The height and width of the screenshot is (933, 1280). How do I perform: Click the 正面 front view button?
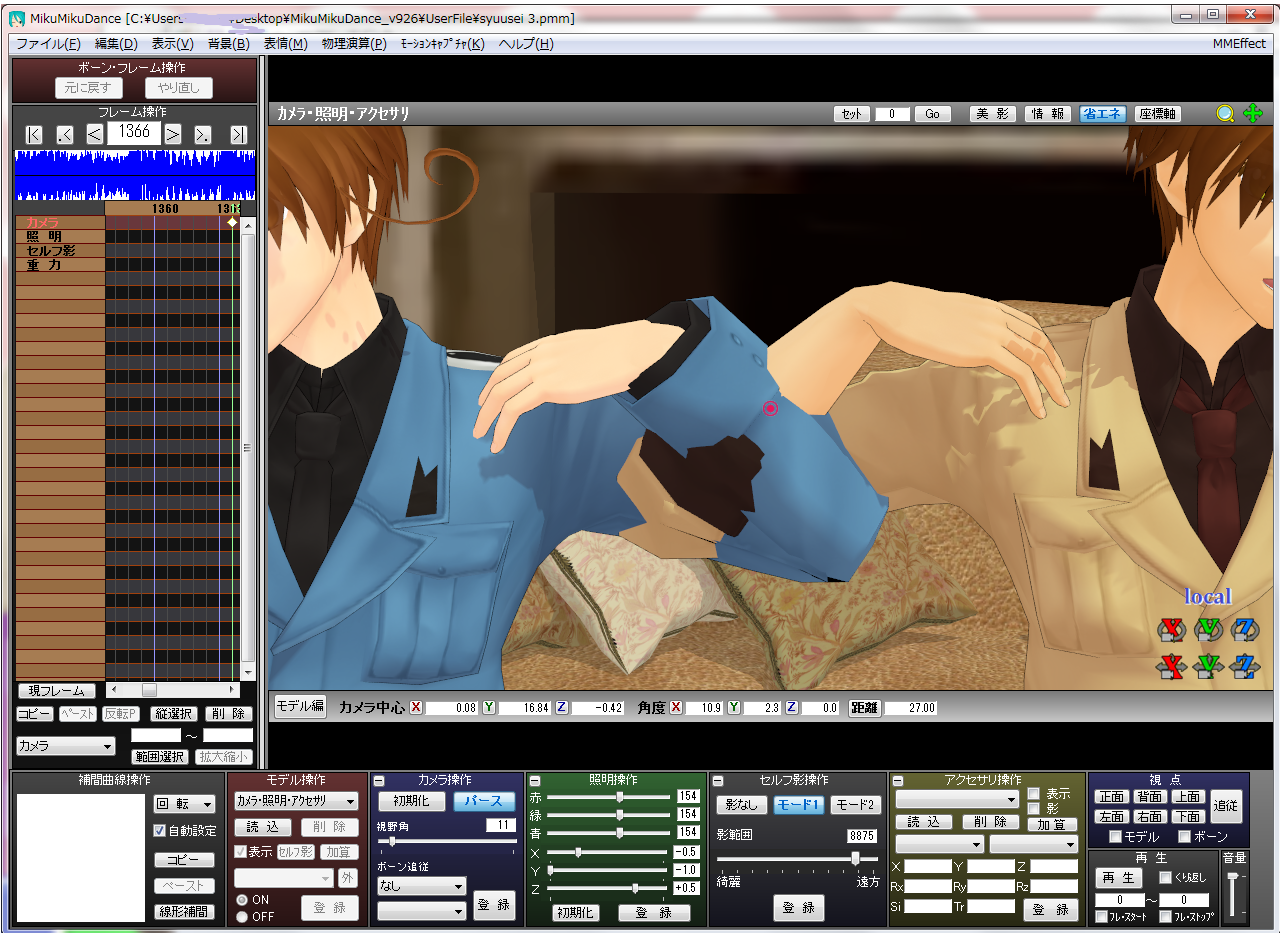coord(1112,797)
